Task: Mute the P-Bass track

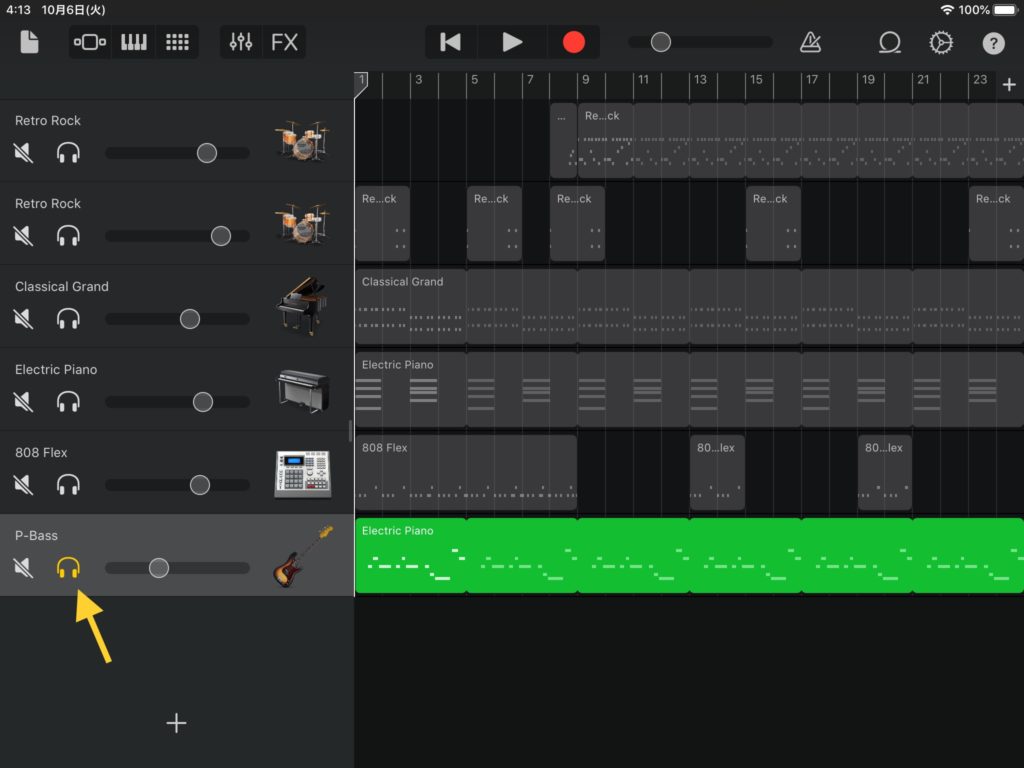Action: [x=24, y=568]
